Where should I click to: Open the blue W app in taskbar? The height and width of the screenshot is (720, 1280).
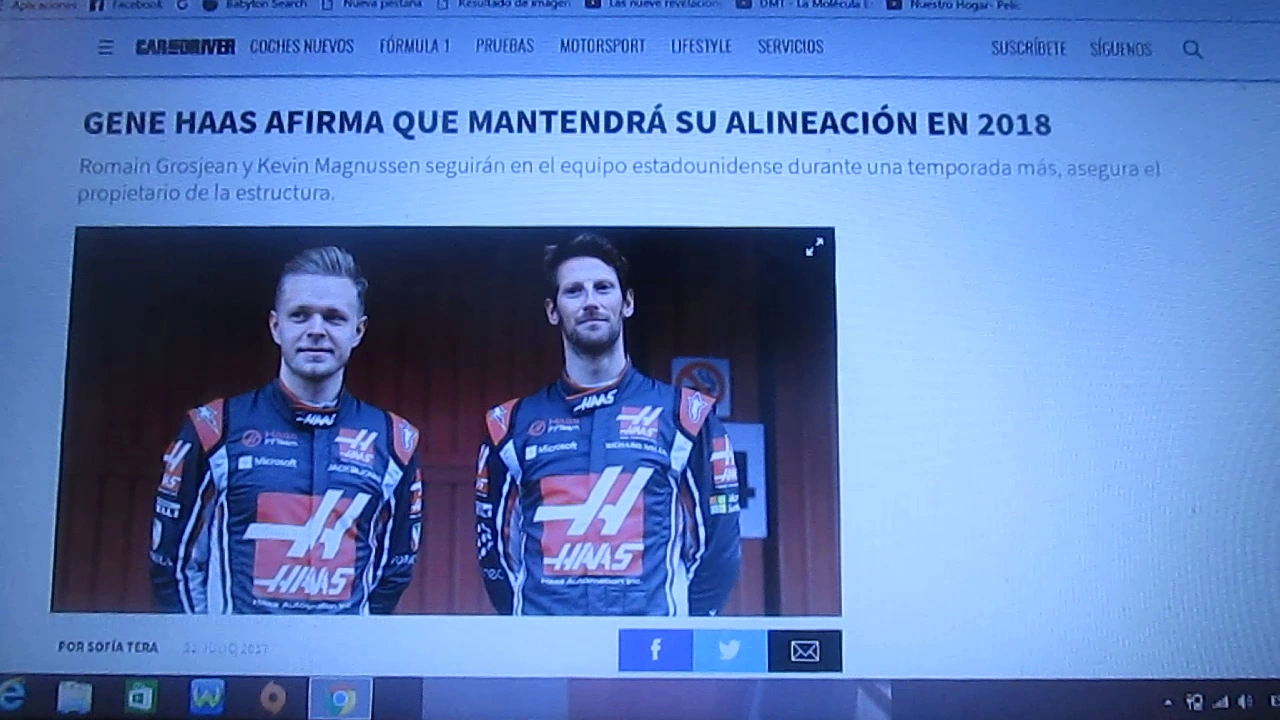[207, 696]
